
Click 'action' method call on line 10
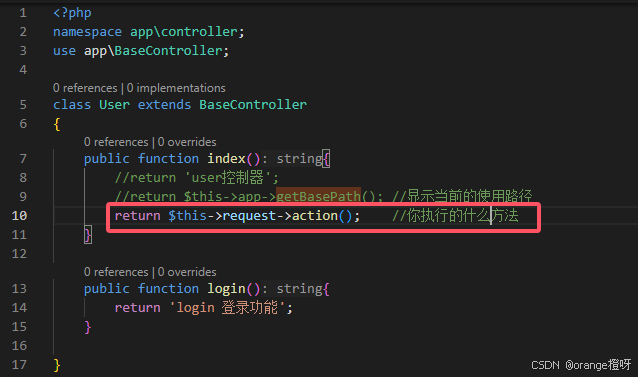tap(315, 216)
